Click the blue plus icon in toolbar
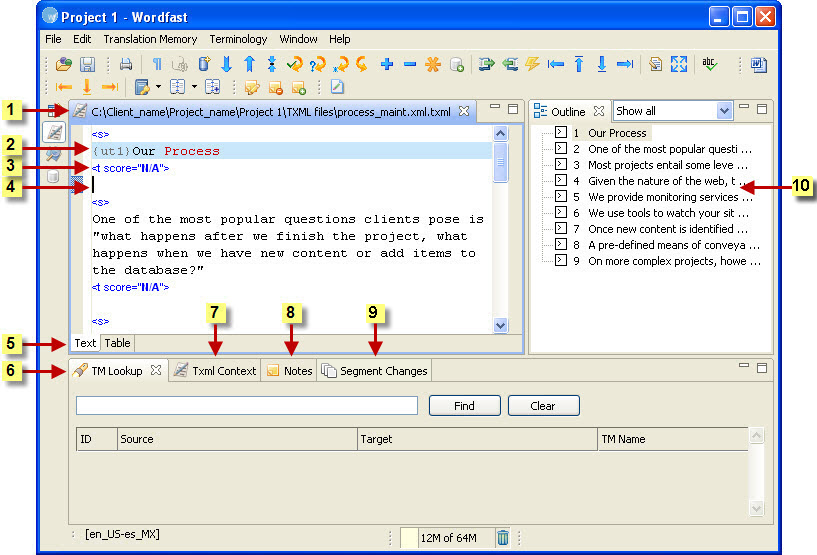Screen dimensions: 817x555 pos(388,64)
